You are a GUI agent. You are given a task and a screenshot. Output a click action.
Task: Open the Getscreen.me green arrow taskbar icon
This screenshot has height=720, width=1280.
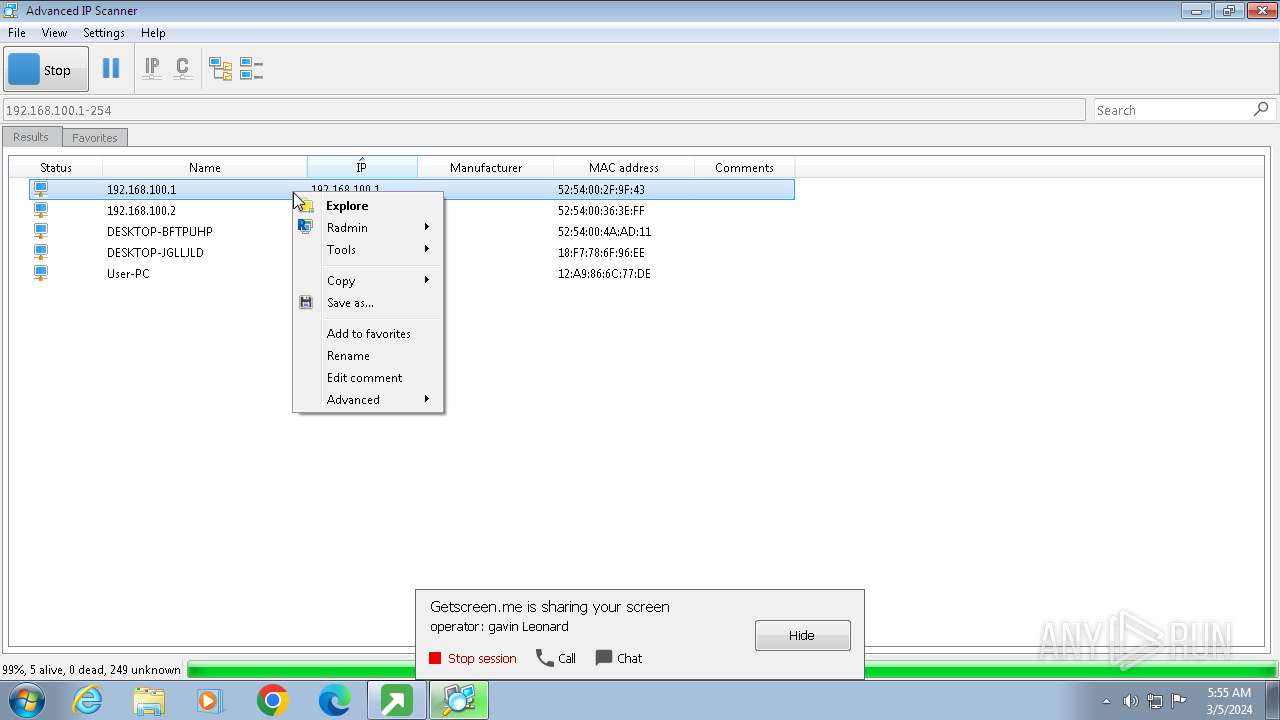[x=396, y=701]
